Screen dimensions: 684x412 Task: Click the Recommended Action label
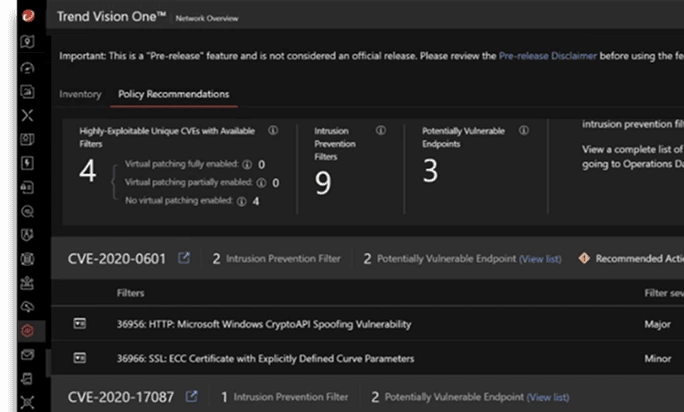tap(640, 259)
